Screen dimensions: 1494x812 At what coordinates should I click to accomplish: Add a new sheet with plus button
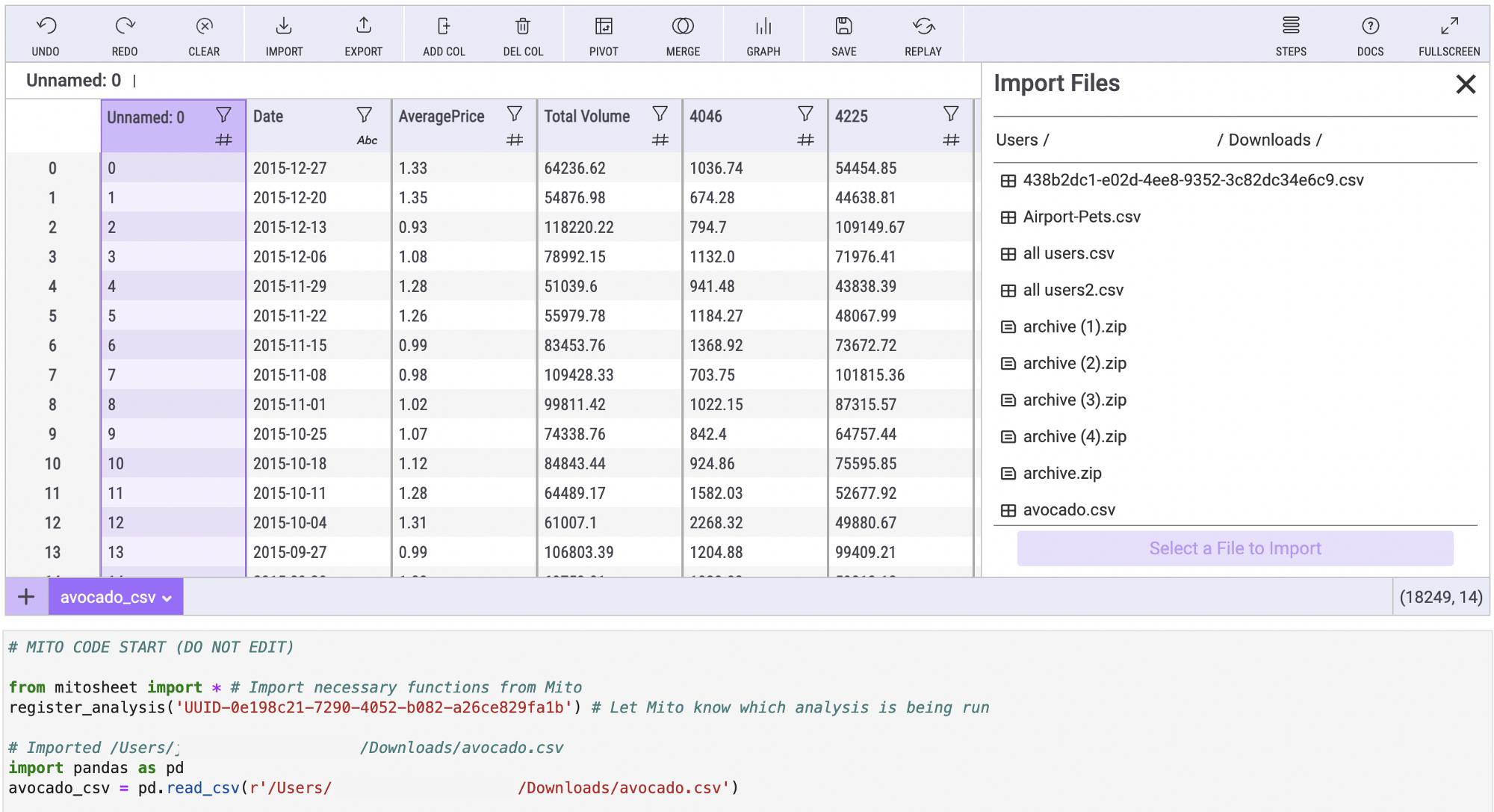point(26,597)
